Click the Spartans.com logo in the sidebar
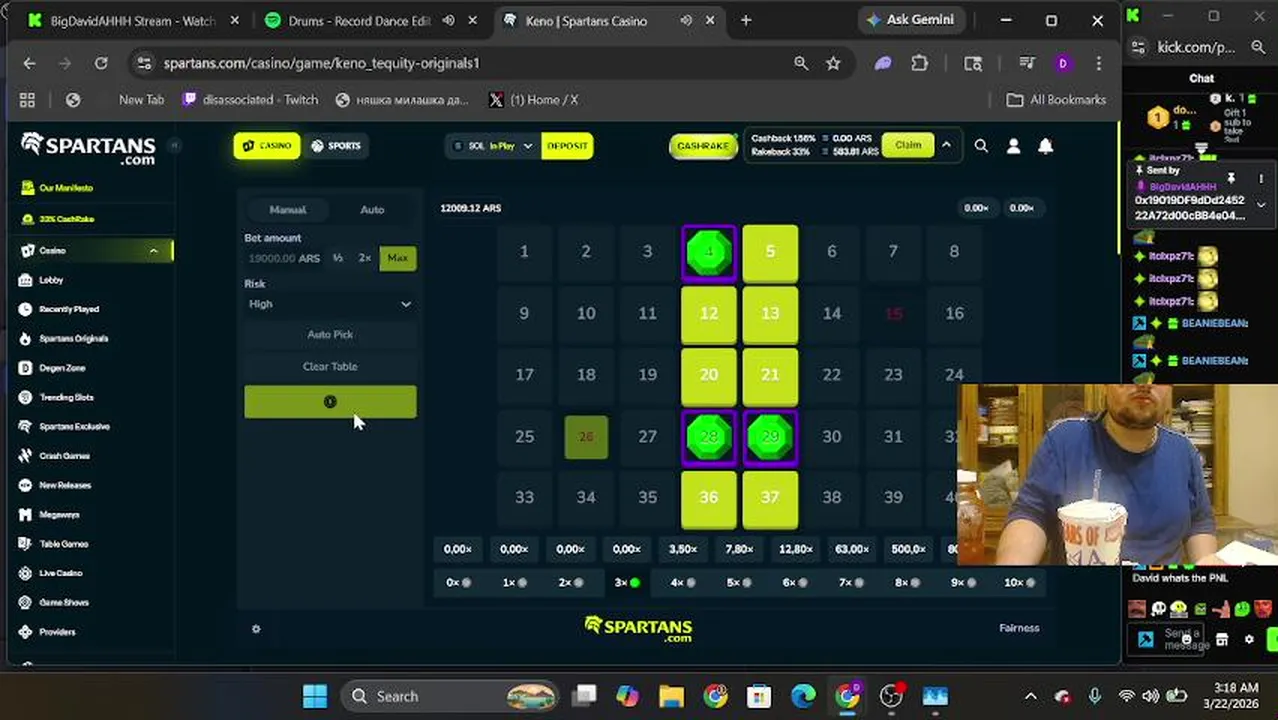Viewport: 1278px width, 720px height. [x=88, y=148]
